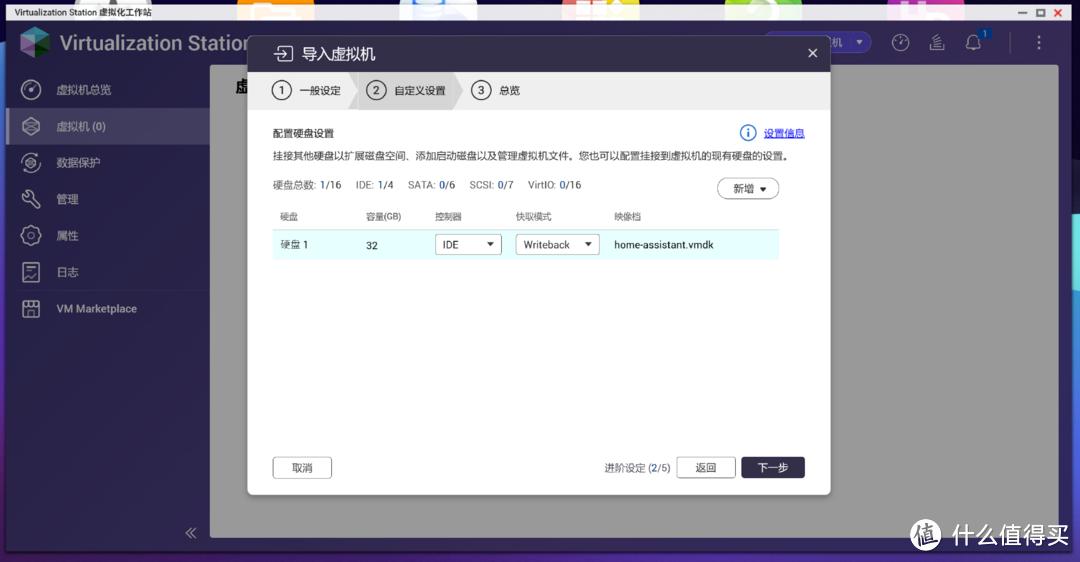Maximize the Virtualization Station window

[x=1041, y=12]
